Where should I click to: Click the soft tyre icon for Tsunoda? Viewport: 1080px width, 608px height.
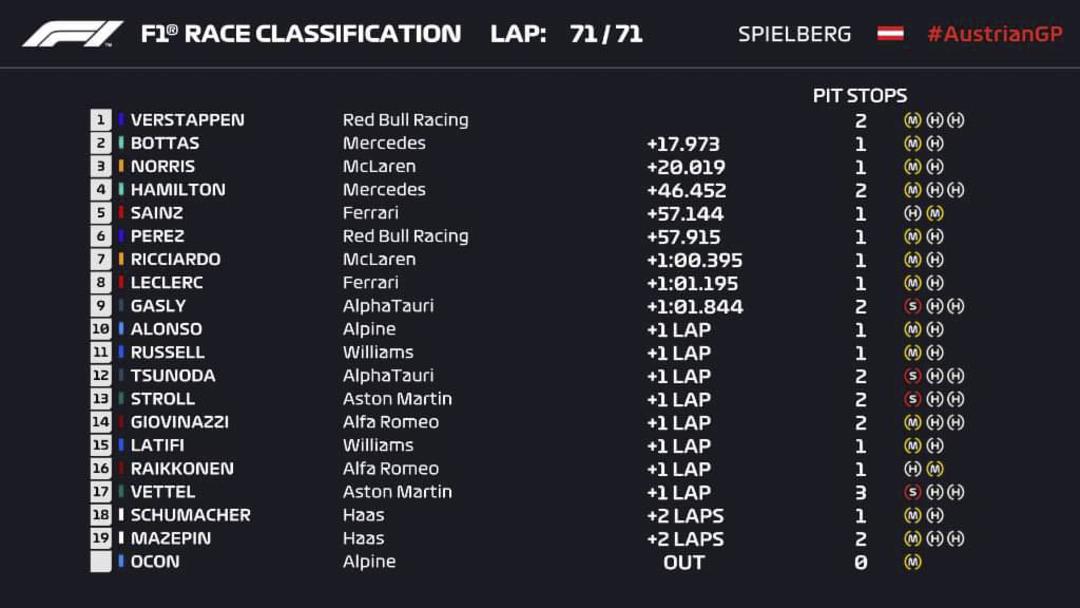click(913, 375)
